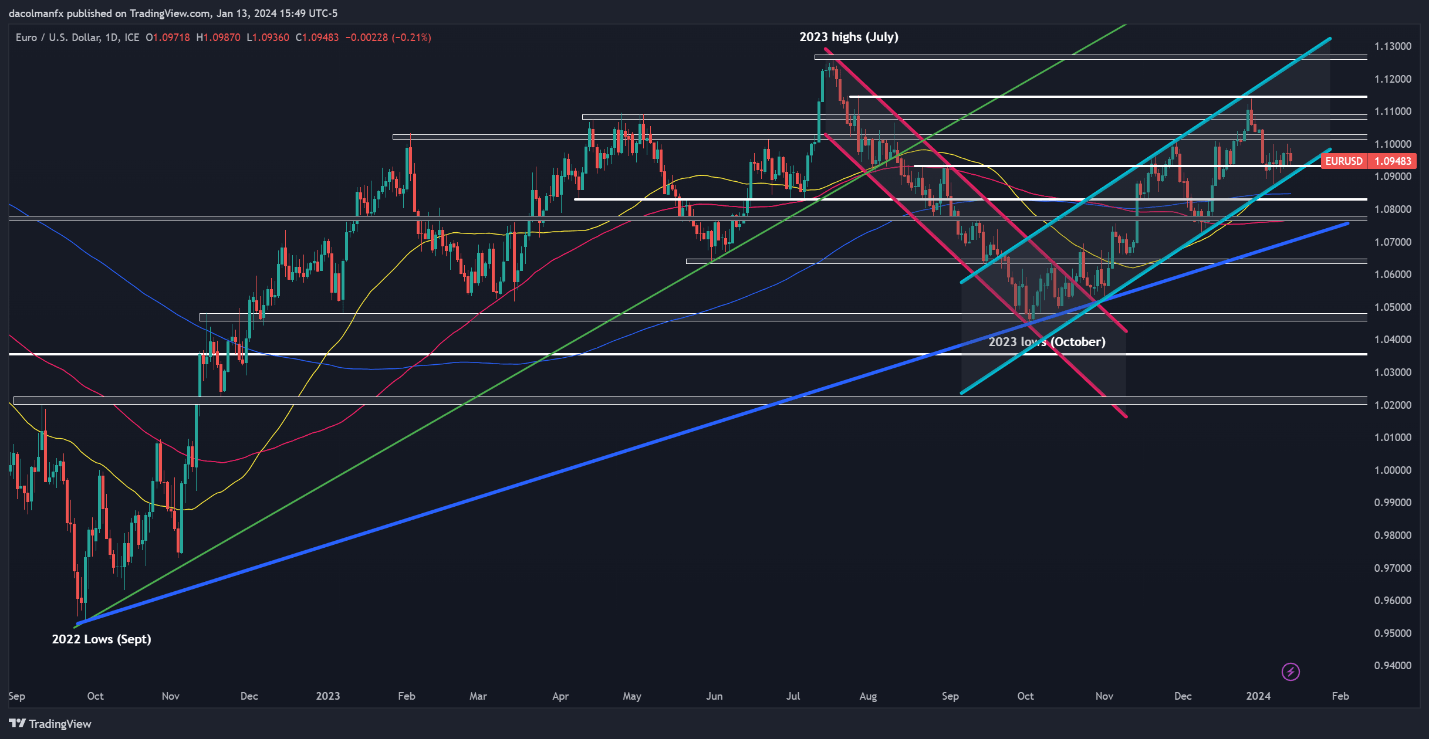The image size is (1429, 739).
Task: Select the "2023 highs (July)" annotation
Action: 850,37
